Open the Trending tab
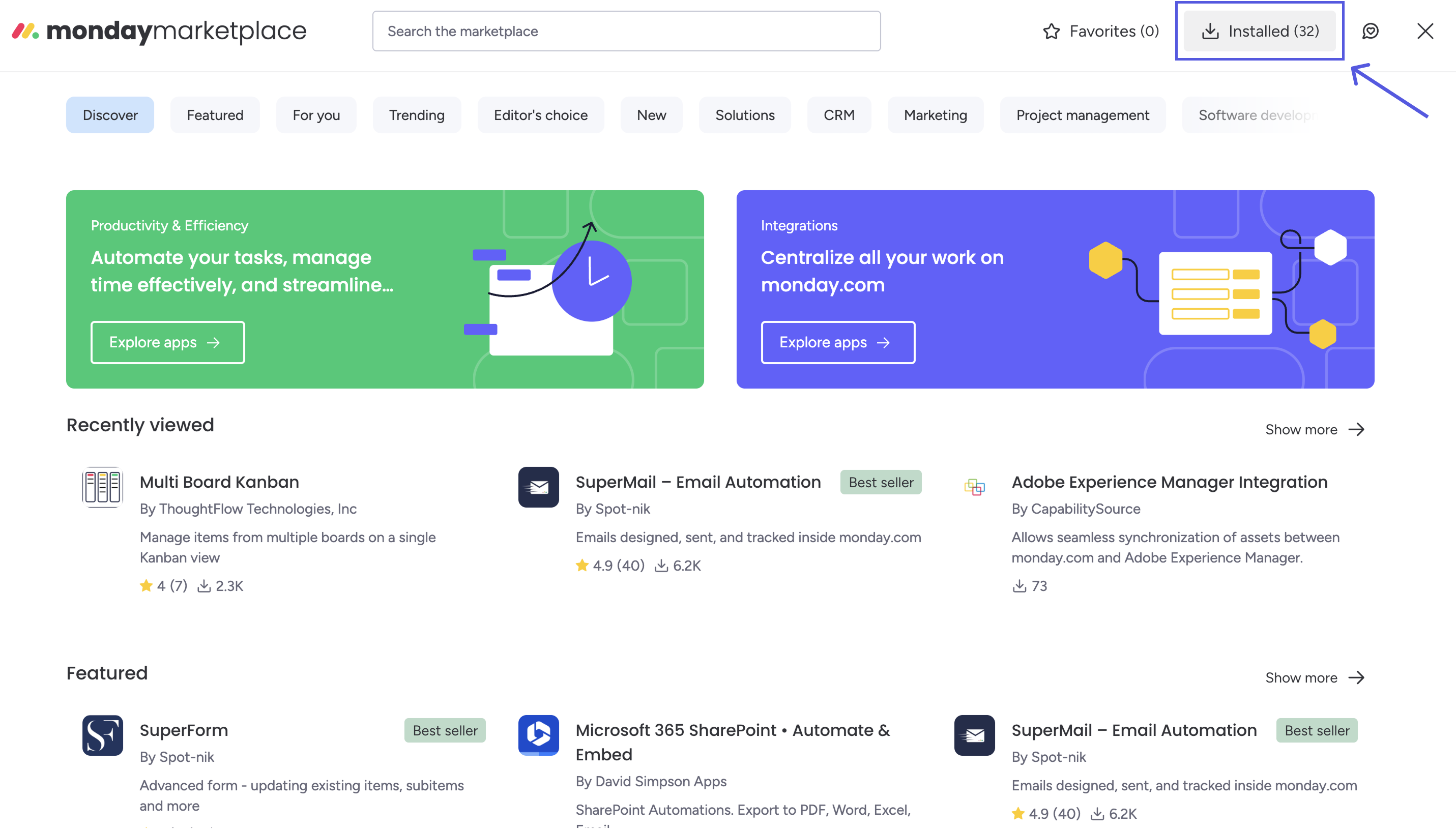This screenshot has width=1456, height=830. coord(417,114)
